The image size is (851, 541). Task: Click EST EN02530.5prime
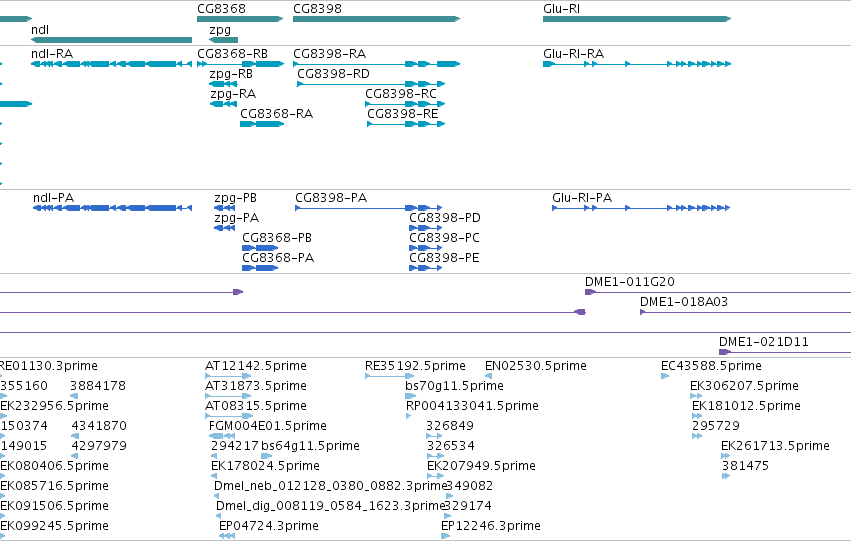point(536,366)
